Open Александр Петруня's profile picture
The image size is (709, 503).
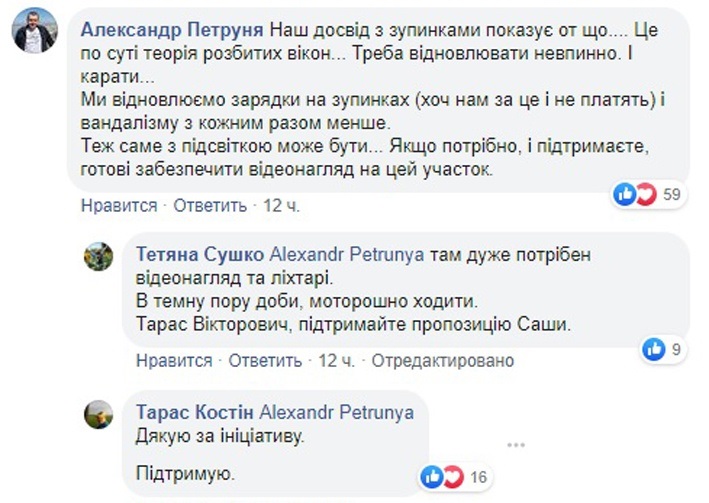pos(33,31)
